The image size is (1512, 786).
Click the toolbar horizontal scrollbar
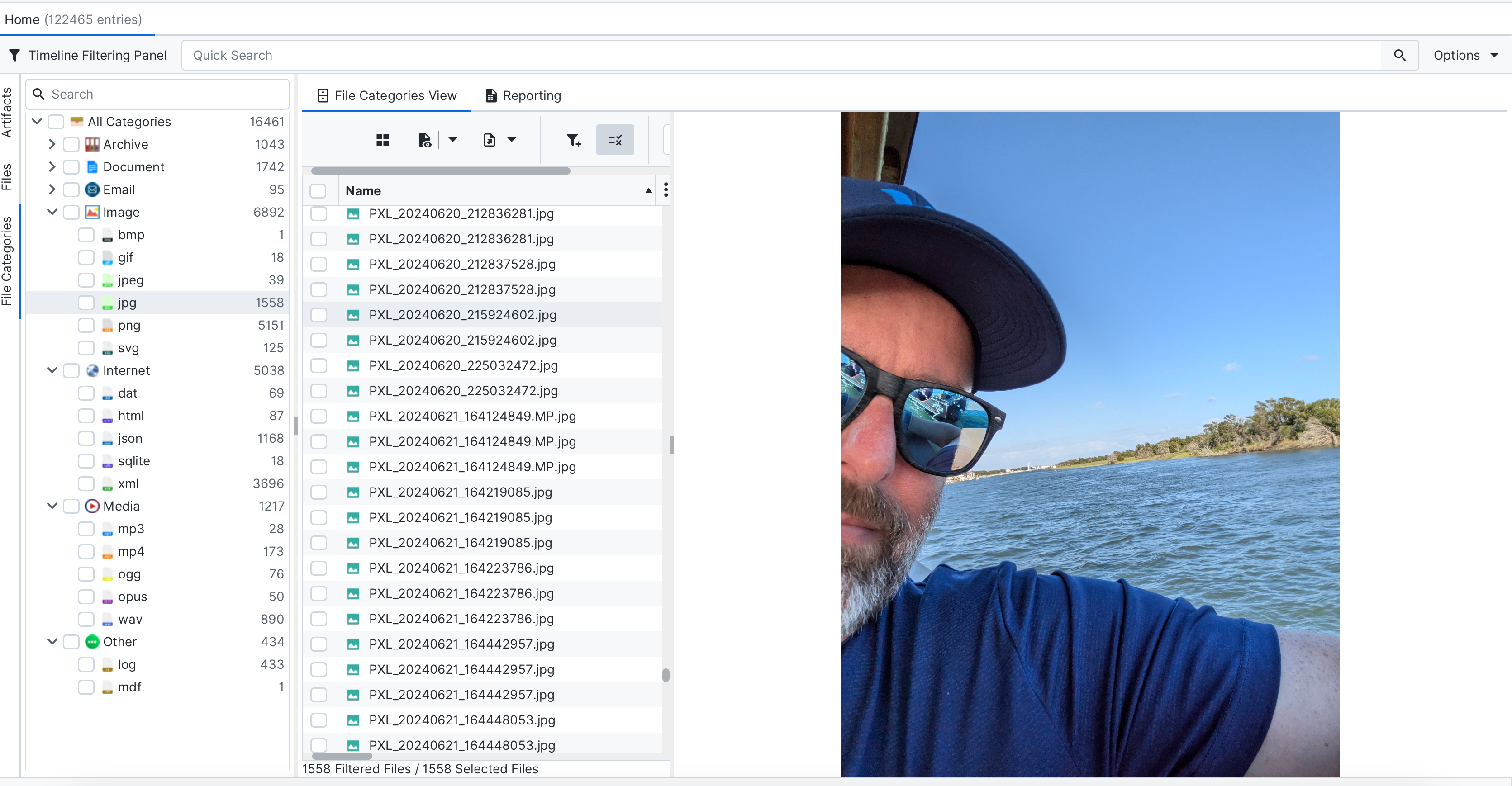pyautogui.click(x=440, y=170)
